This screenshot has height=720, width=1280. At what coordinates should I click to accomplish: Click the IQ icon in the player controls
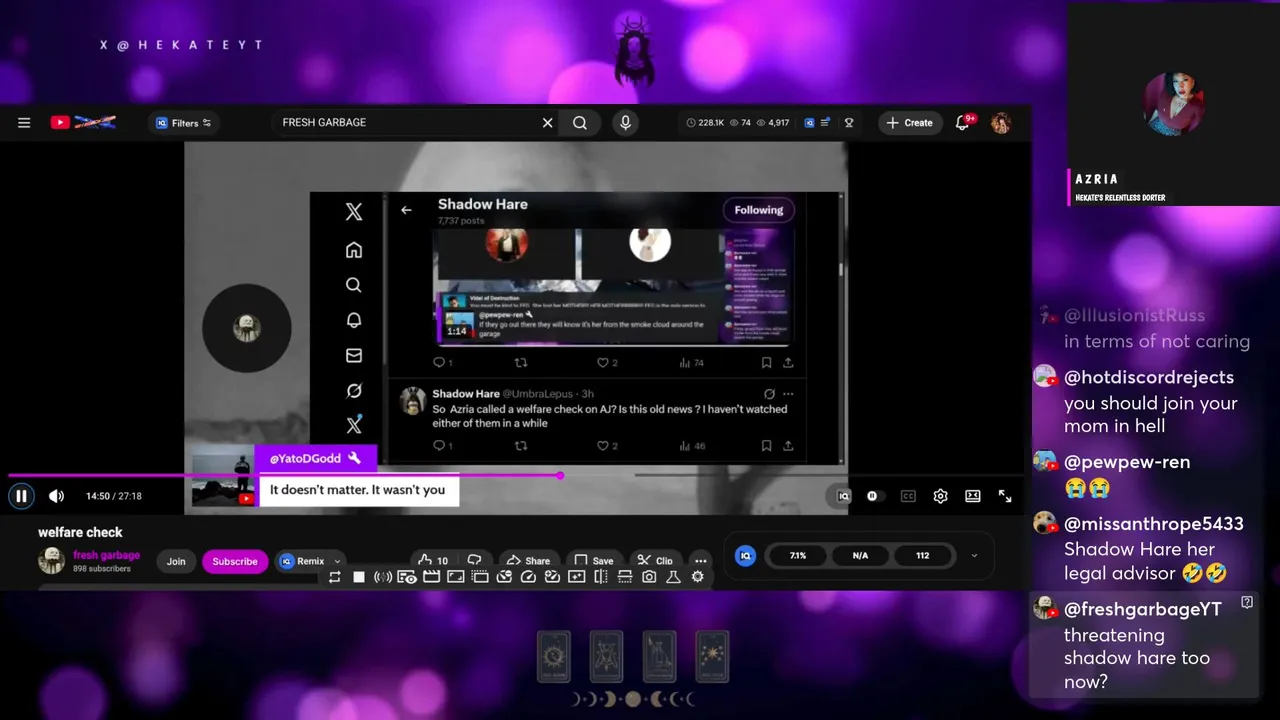[843, 496]
